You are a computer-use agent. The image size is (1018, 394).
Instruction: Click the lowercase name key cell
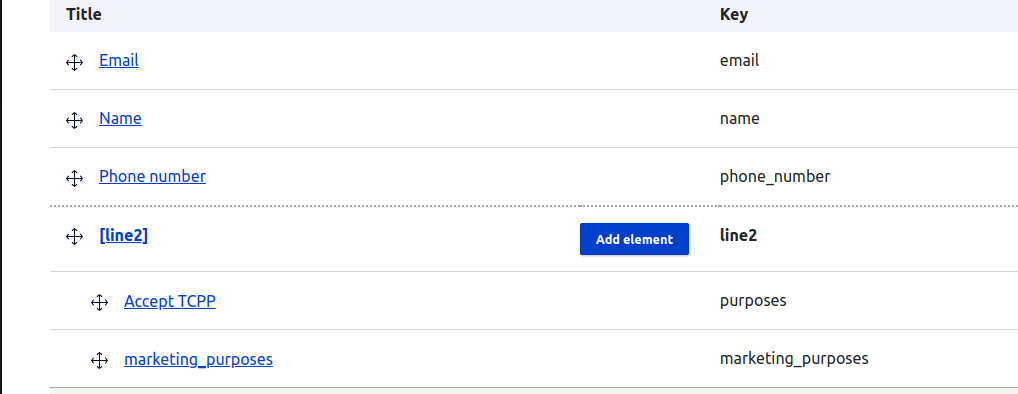point(739,119)
